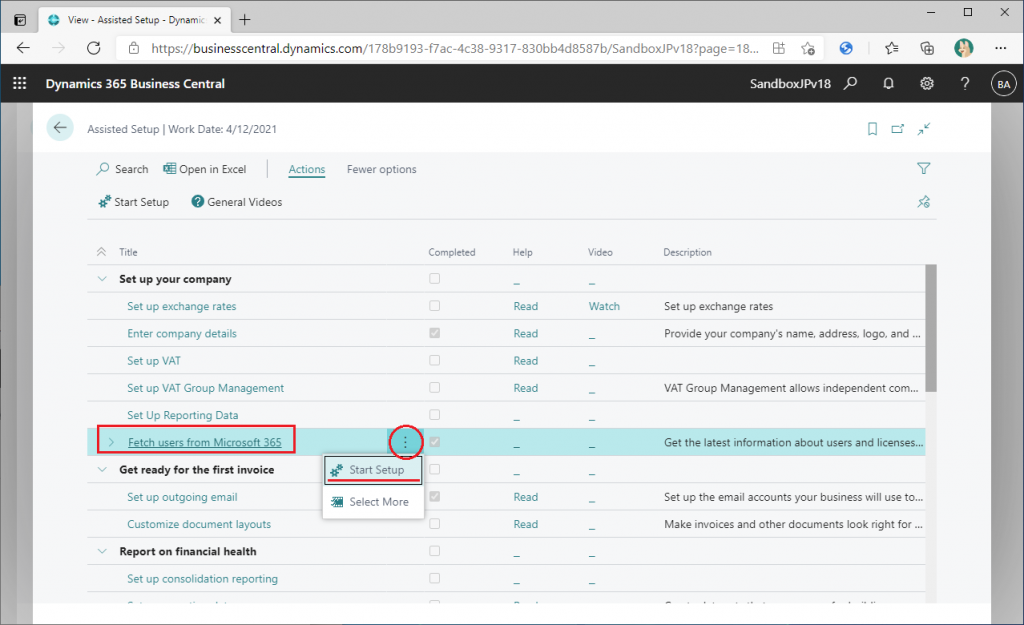Open the browser settings ellipsis menu
The width and height of the screenshot is (1024, 625).
point(1000,48)
